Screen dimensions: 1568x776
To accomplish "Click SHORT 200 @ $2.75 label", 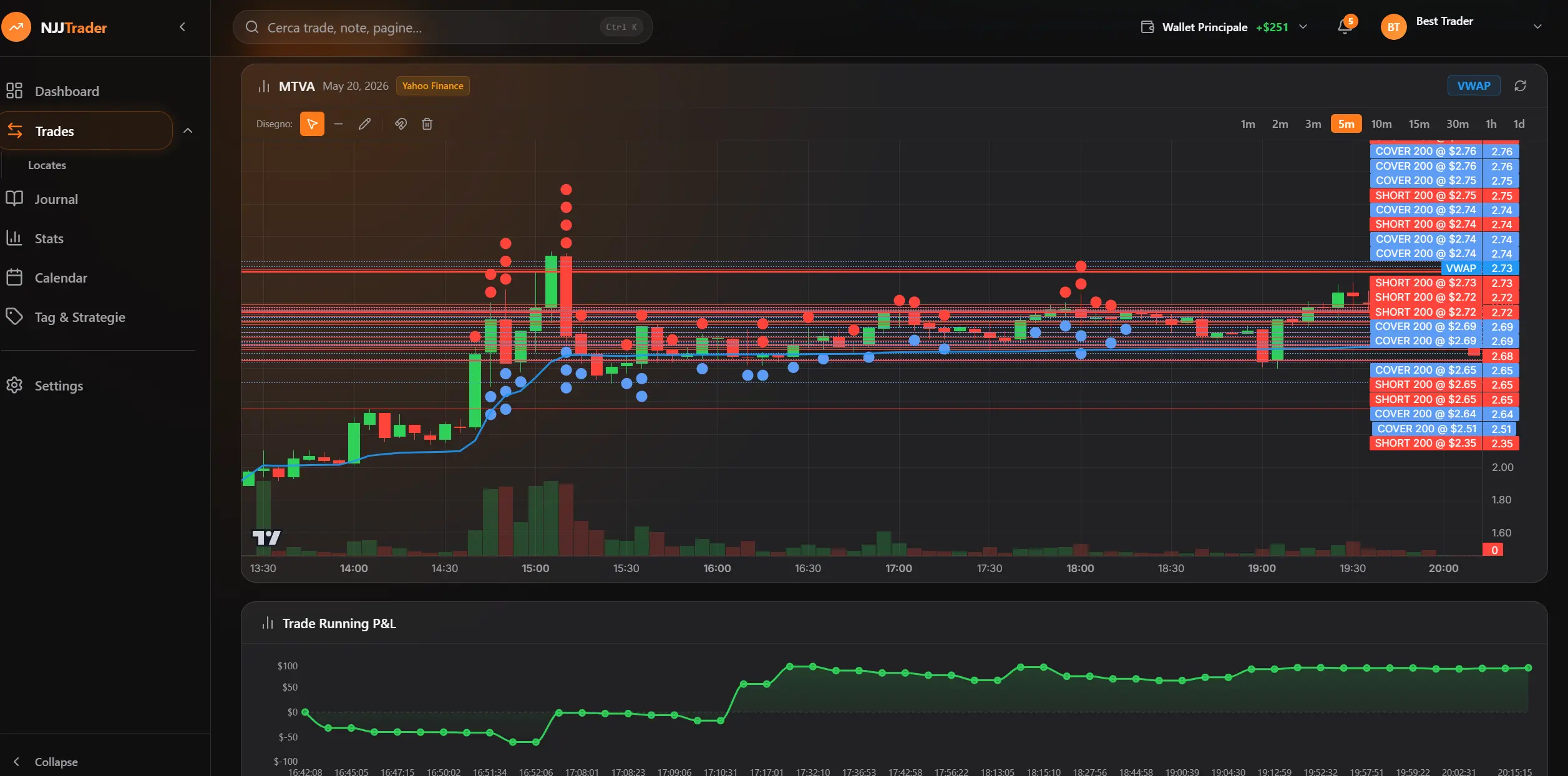I will (x=1425, y=196).
